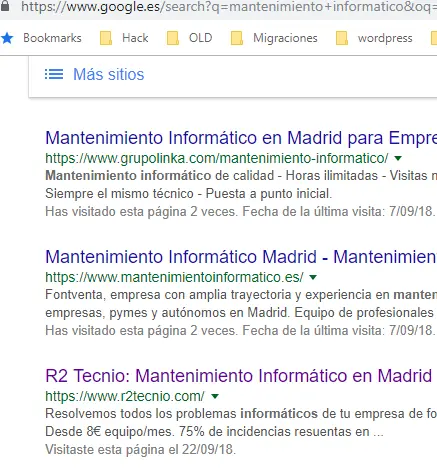Open the R2 Tecnio result title
The width and height of the screenshot is (437, 476).
(x=239, y=376)
